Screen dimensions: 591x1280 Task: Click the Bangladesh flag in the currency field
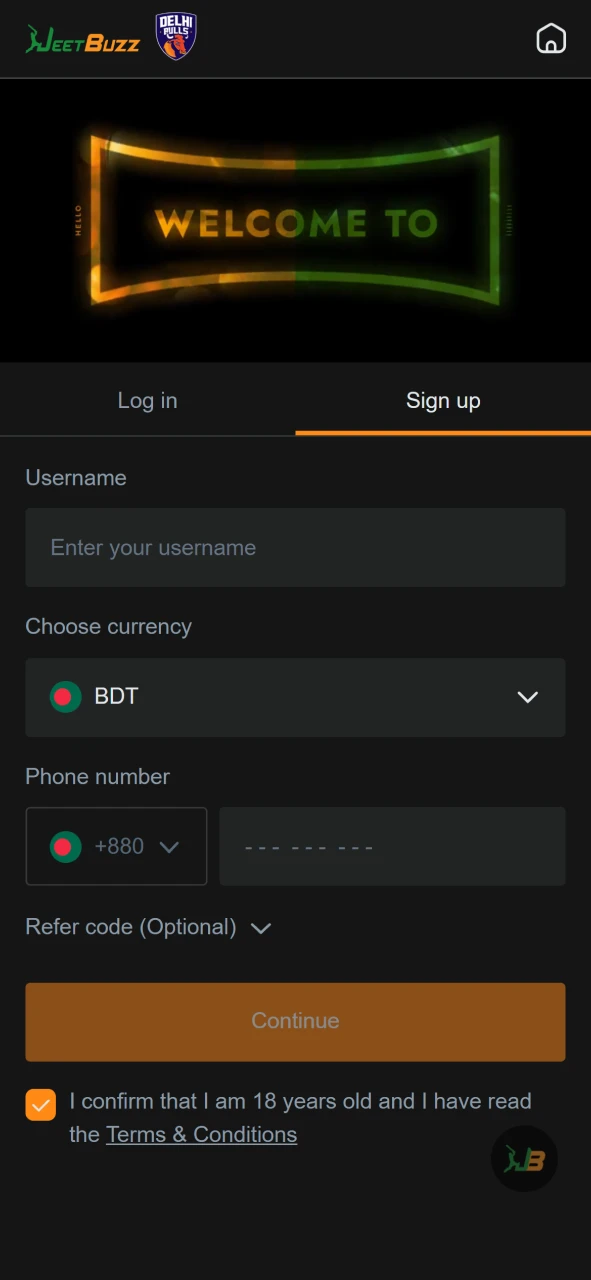click(64, 696)
